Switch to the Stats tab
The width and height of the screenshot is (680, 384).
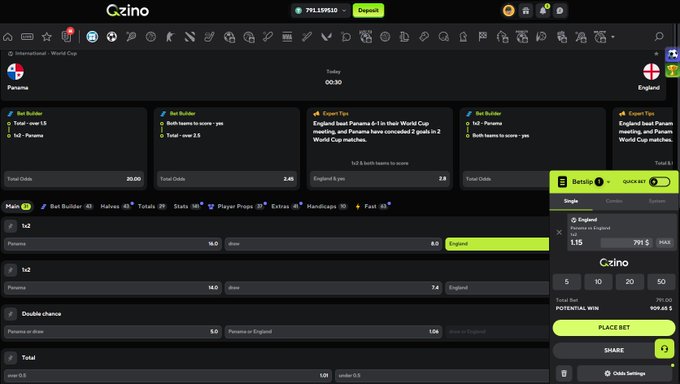(187, 206)
